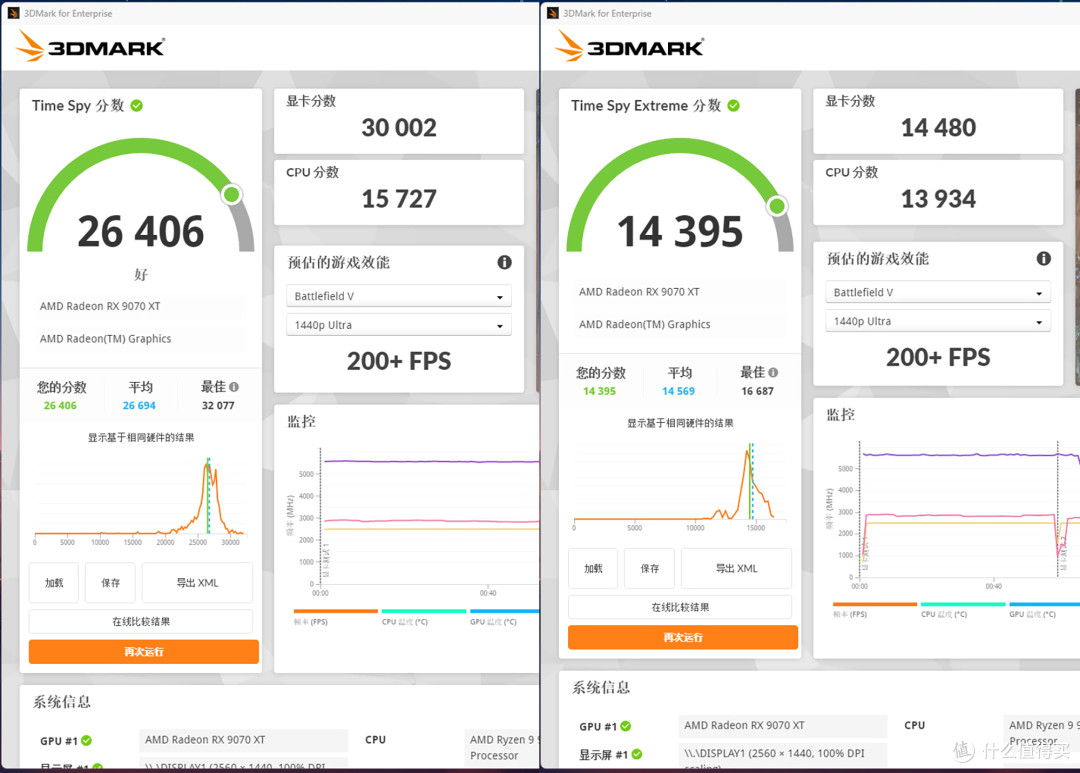The height and width of the screenshot is (773, 1080).
Task: Click save button (保存) in Time Spy window
Action: click(x=110, y=583)
